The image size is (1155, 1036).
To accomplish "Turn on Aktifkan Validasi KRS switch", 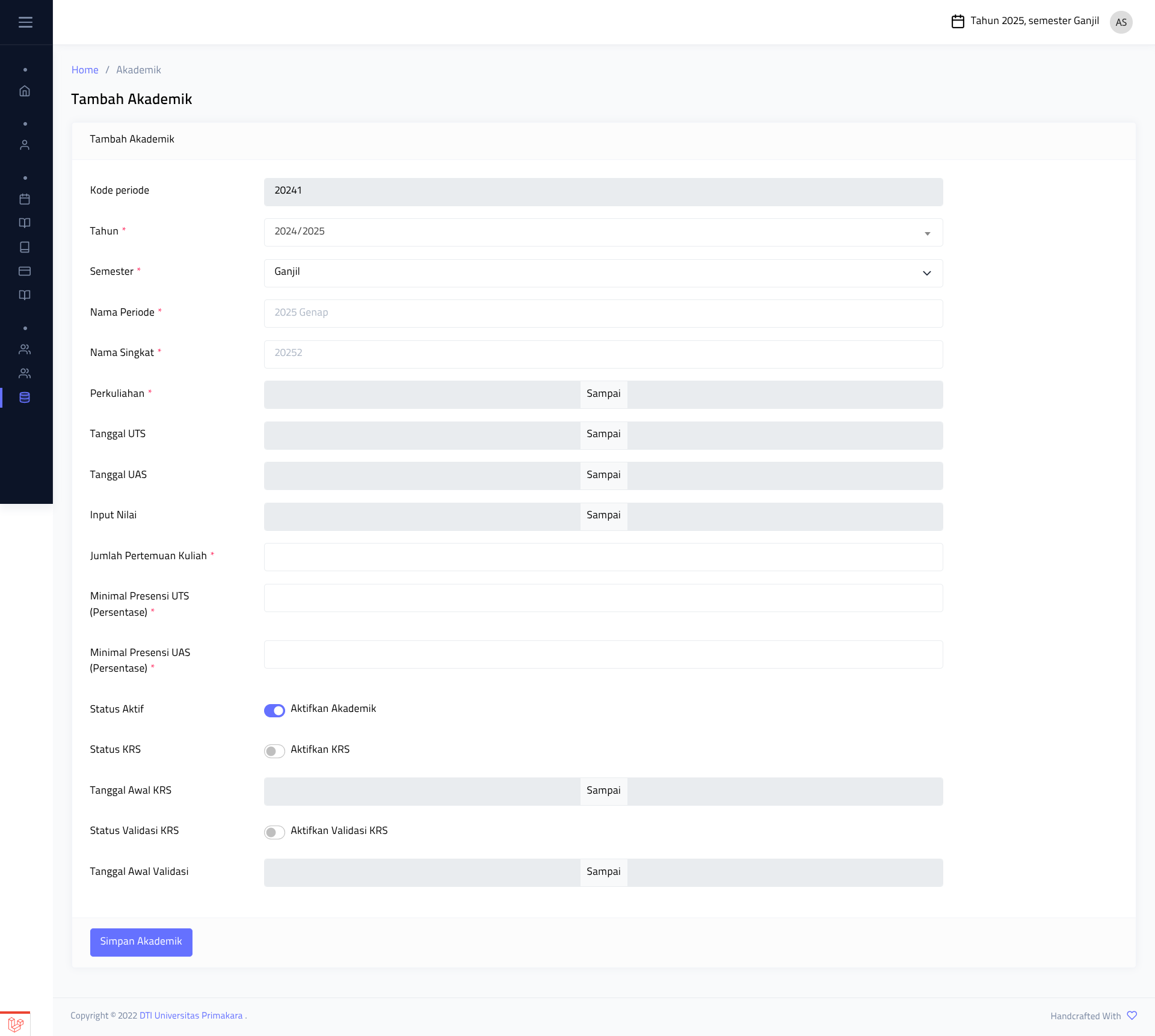I will coord(274,832).
